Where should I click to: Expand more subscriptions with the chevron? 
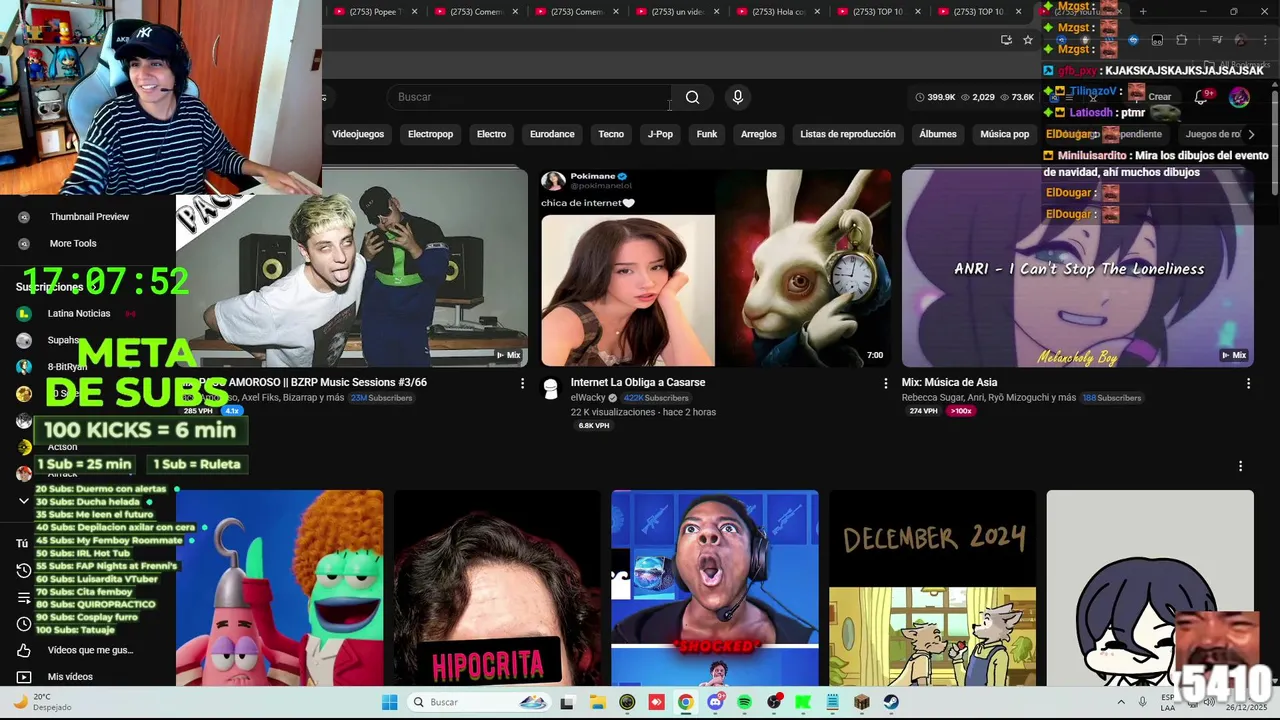click(x=24, y=500)
